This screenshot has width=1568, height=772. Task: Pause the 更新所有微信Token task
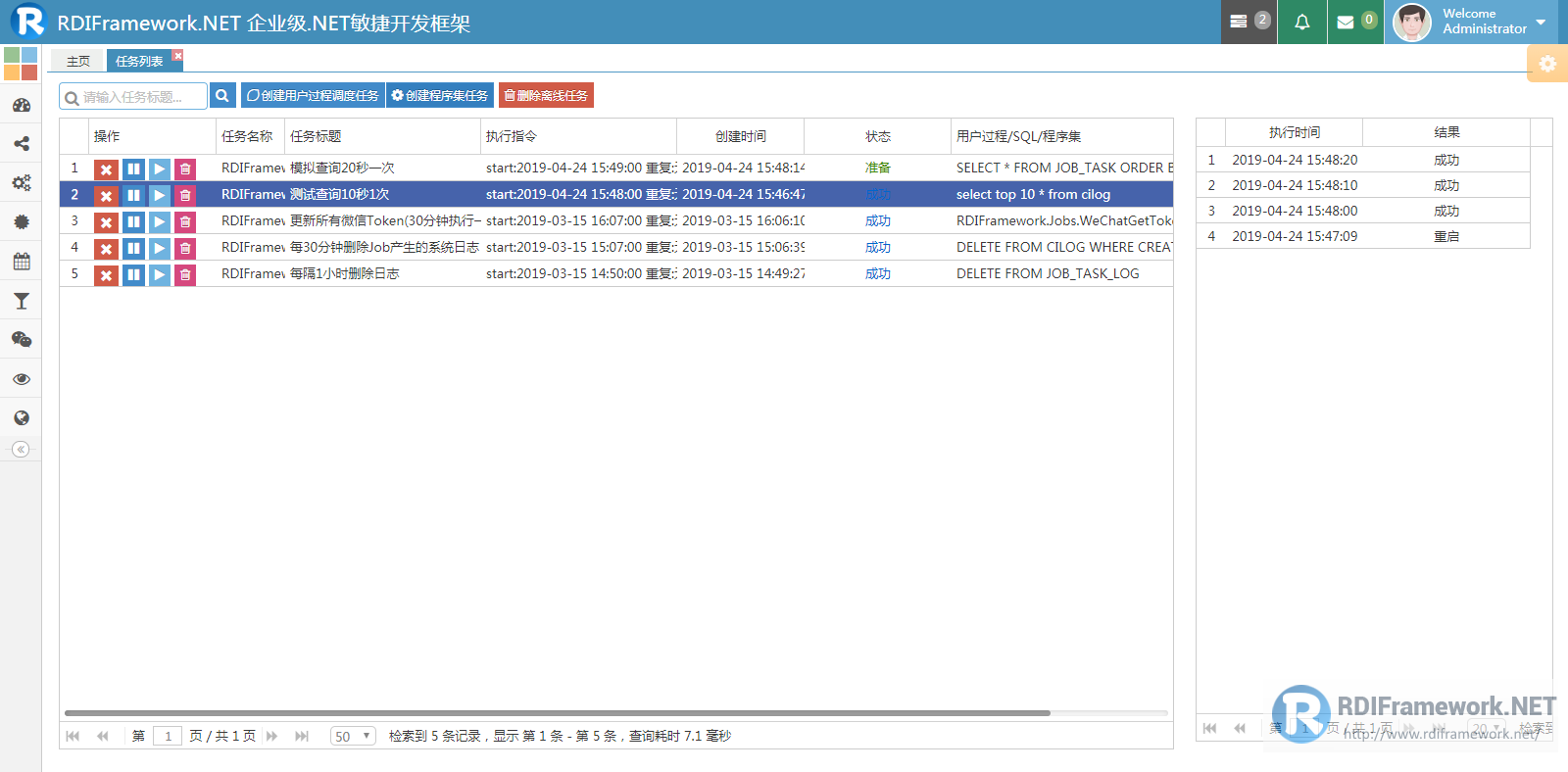coord(133,221)
